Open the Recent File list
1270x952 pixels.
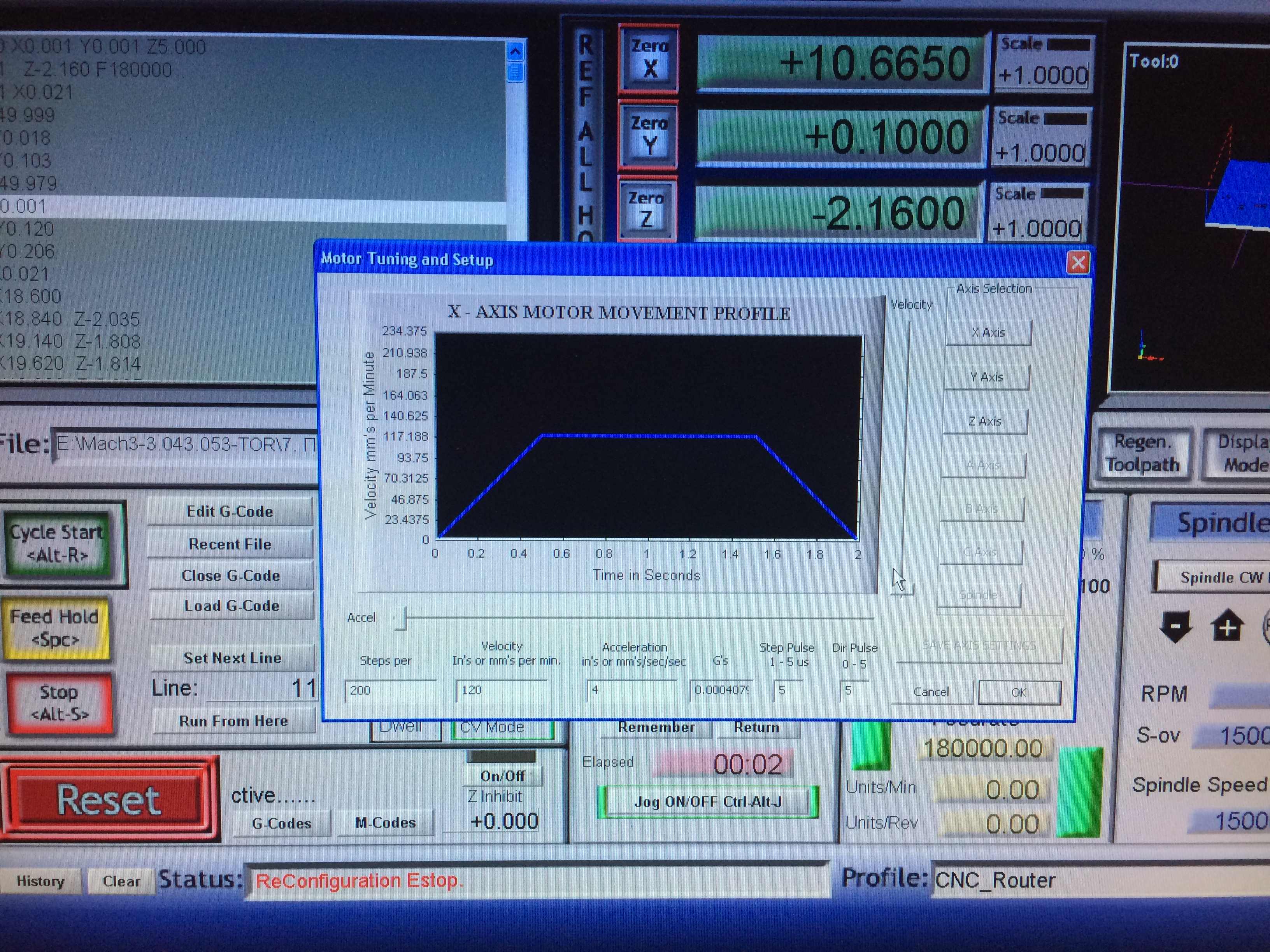[x=230, y=544]
